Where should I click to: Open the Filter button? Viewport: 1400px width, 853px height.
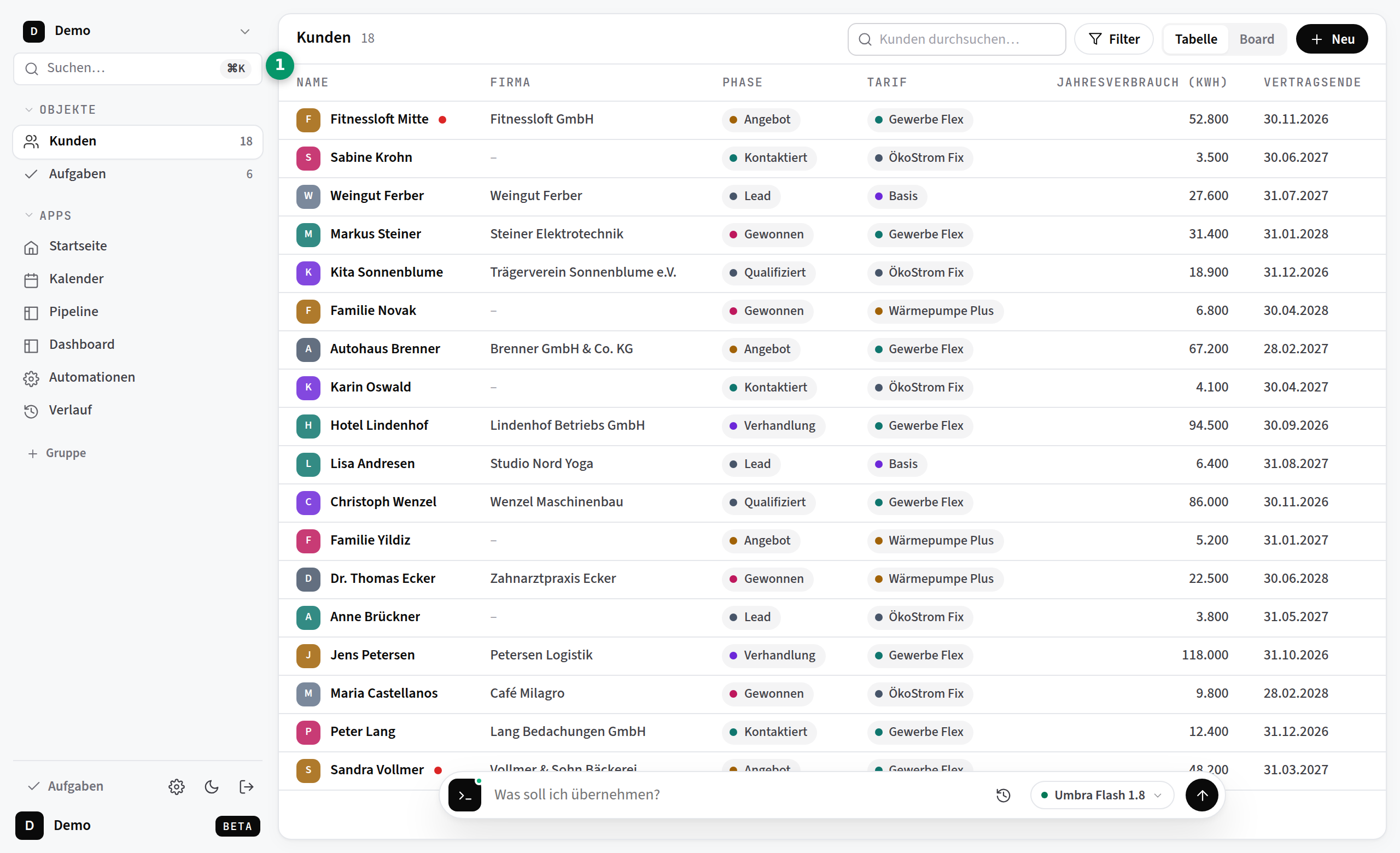1113,39
